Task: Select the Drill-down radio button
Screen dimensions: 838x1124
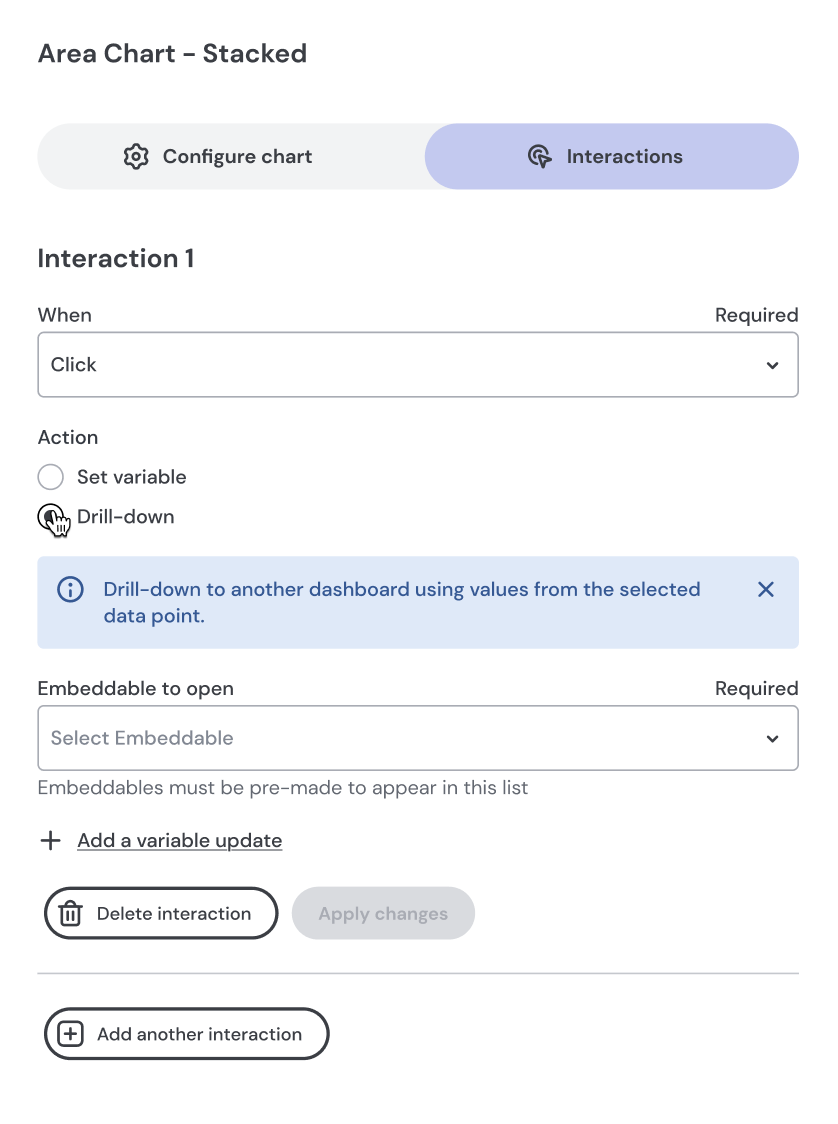Action: click(x=50, y=517)
